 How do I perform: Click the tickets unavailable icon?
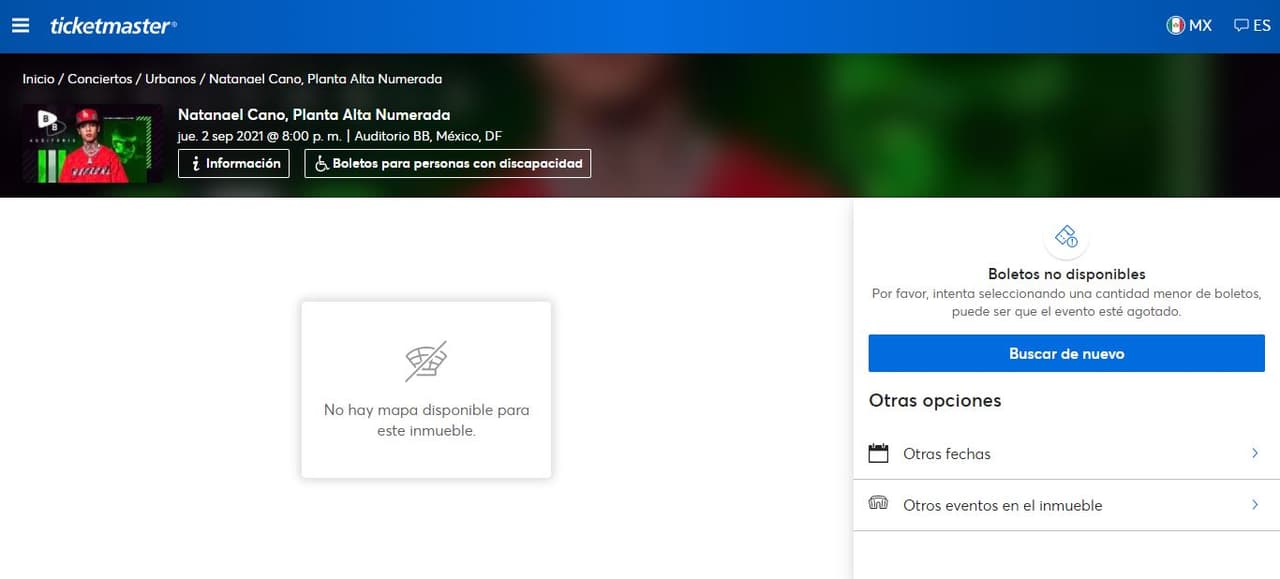point(1066,238)
